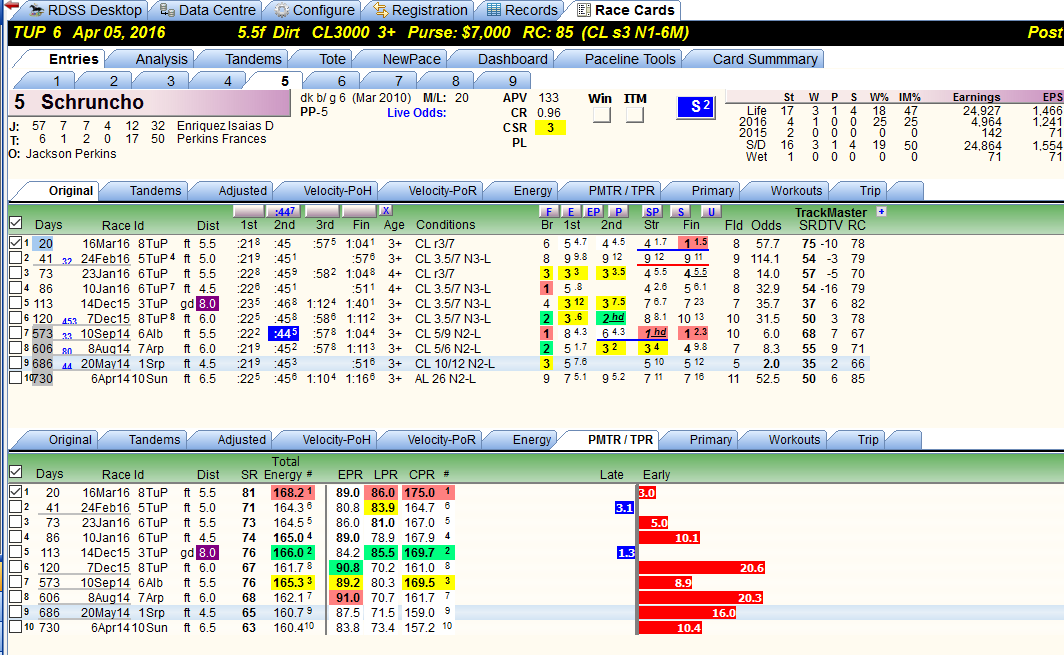
Task: Click the red arrow beside RDSS Desktop
Action: [x=12, y=6]
